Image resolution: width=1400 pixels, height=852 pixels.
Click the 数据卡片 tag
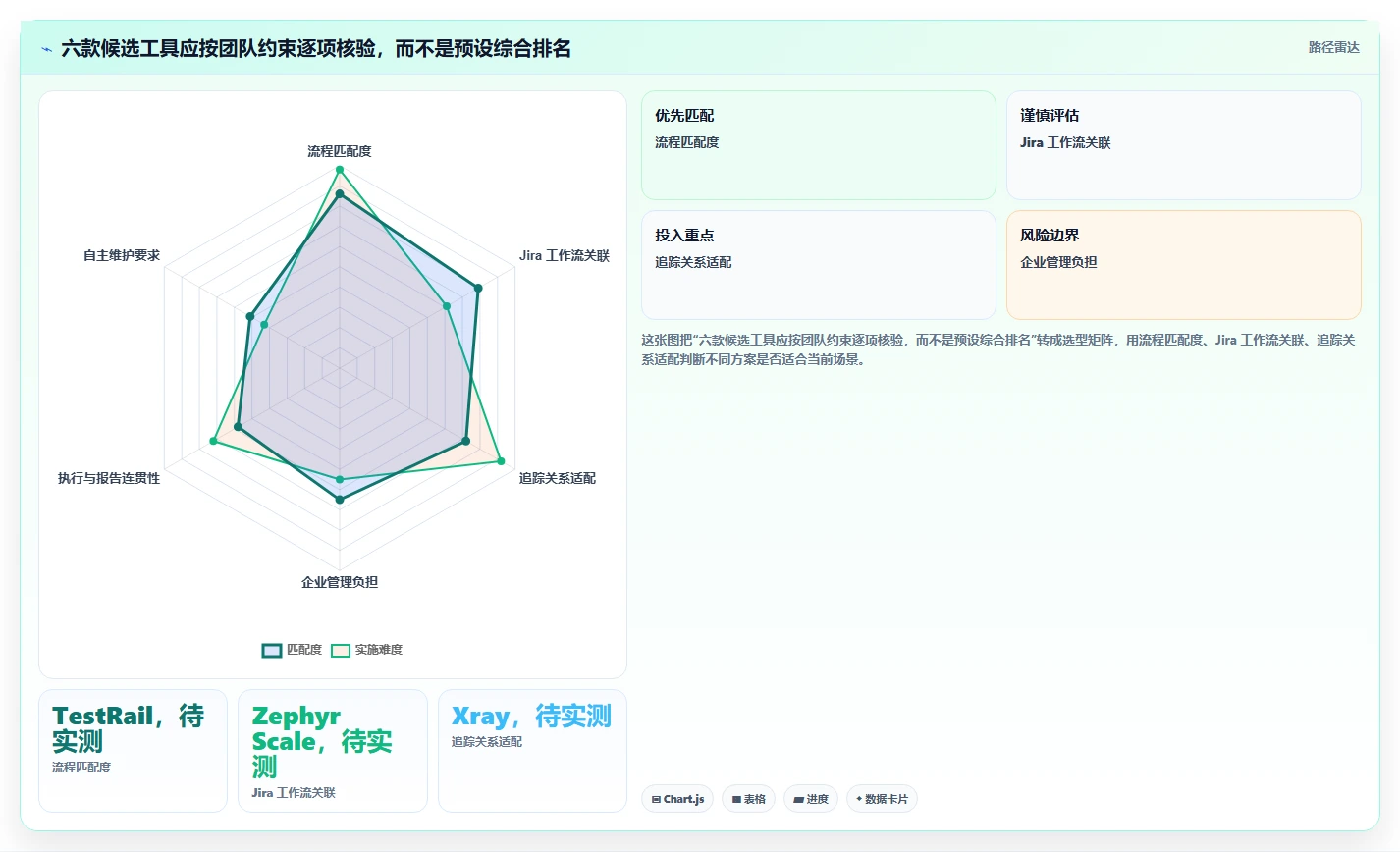[x=882, y=799]
